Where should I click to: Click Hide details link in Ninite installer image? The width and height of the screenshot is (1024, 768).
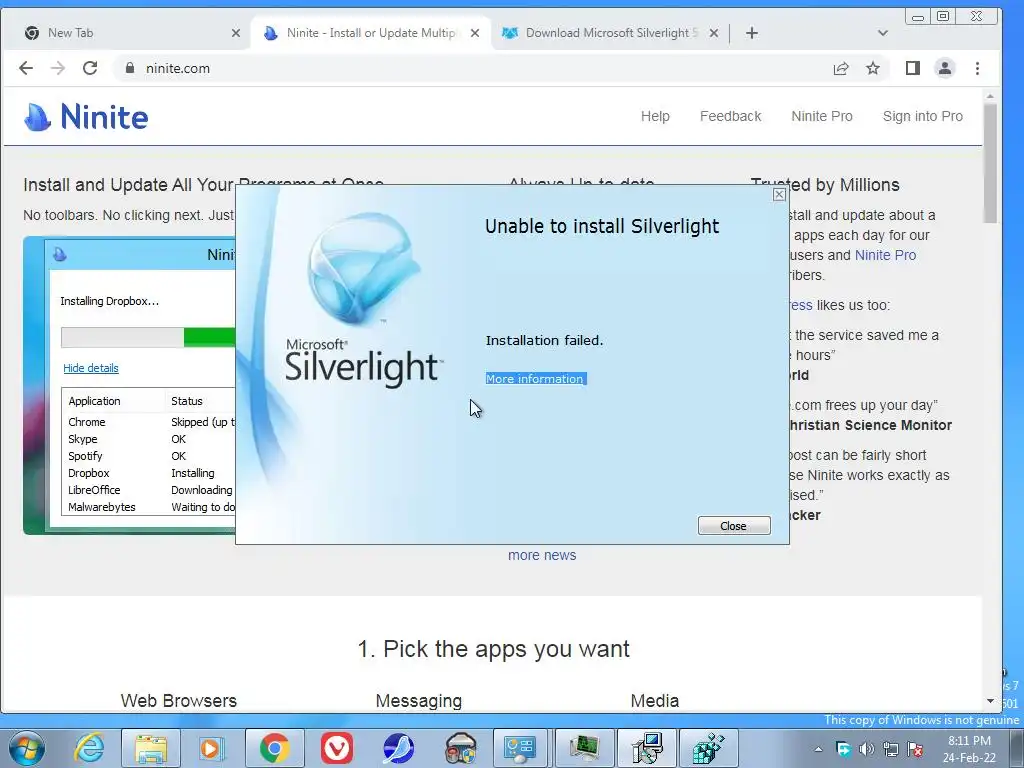click(91, 368)
